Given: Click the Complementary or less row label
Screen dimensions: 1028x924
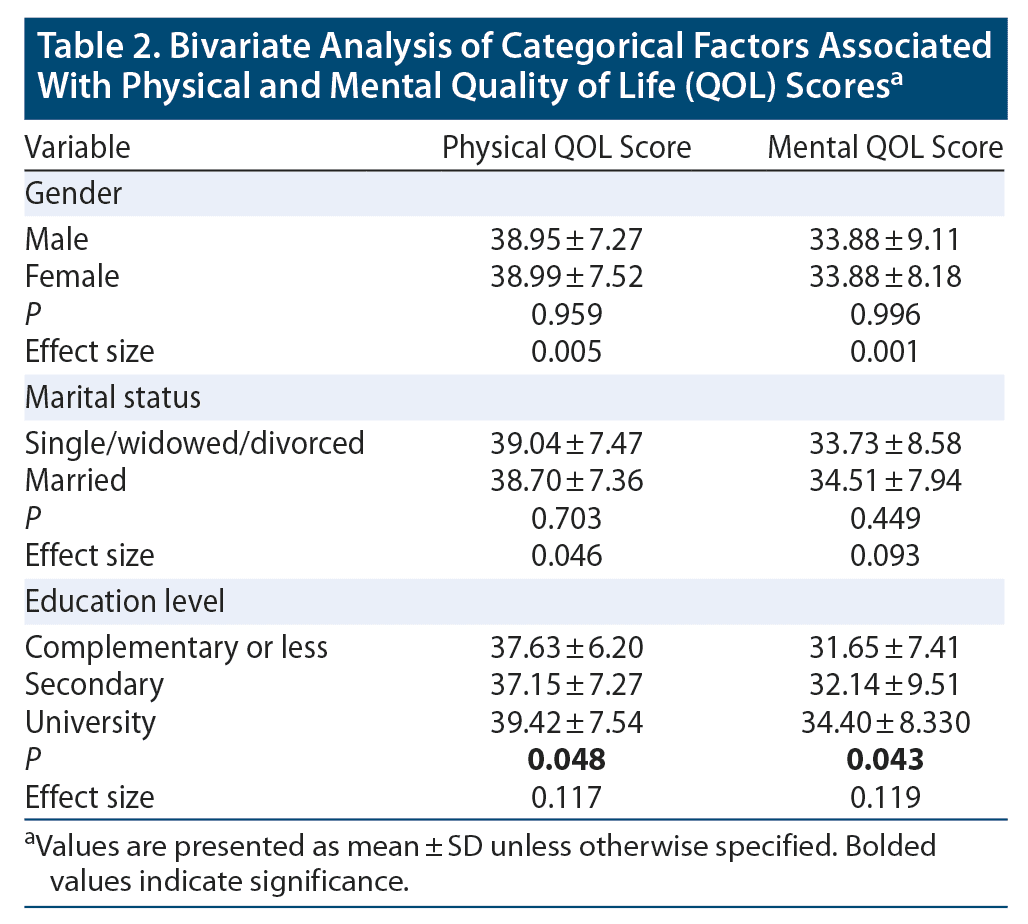Looking at the screenshot, I should [x=176, y=647].
